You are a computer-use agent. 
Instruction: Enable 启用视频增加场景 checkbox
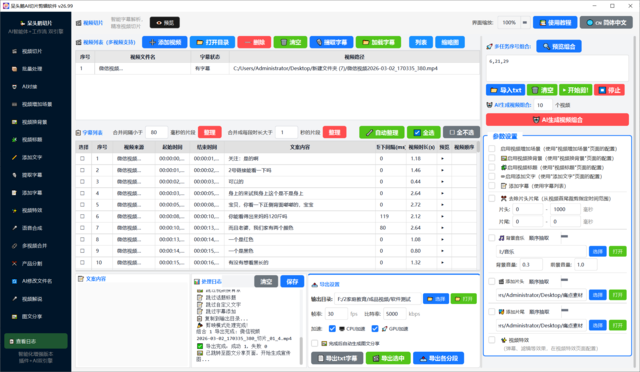(x=492, y=149)
